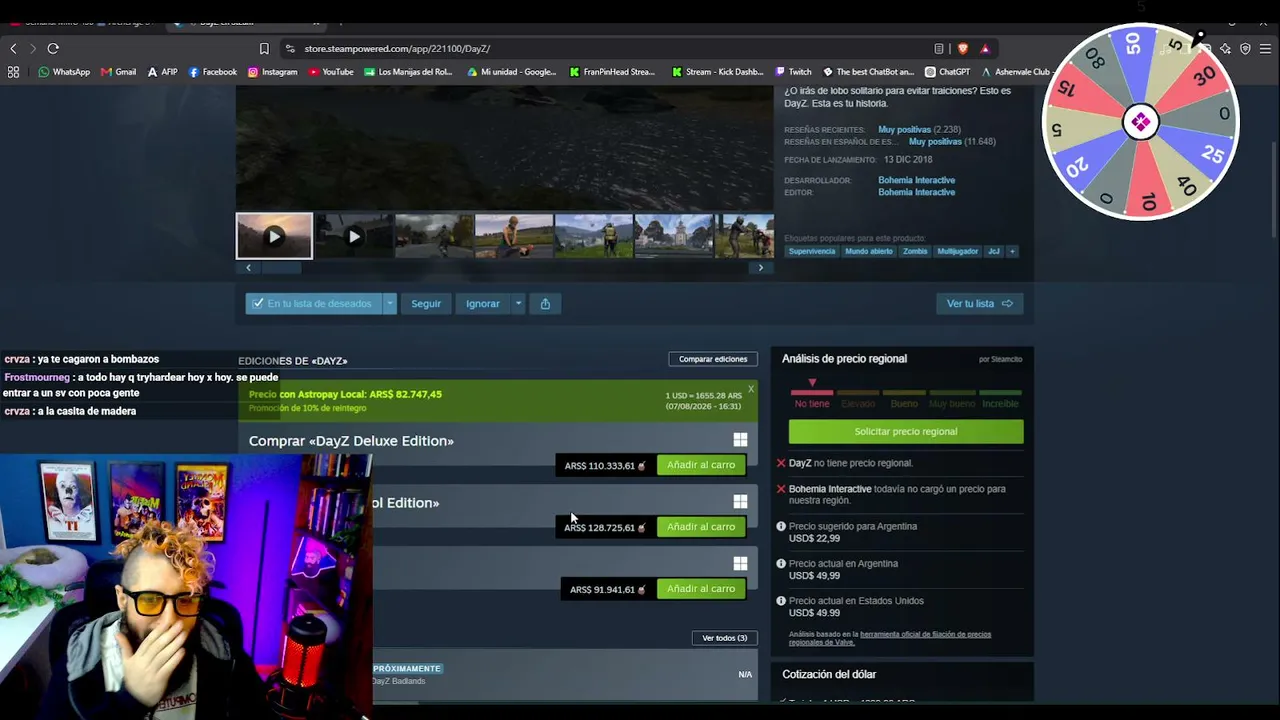Click the center of the spin wheel
The image size is (1280, 720).
pos(1140,122)
